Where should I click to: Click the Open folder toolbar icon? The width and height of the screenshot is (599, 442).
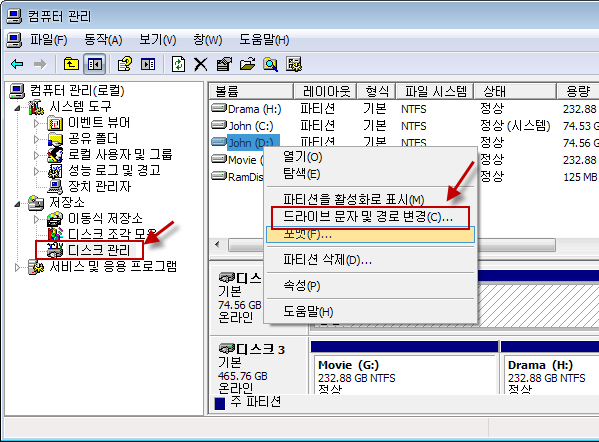tap(248, 64)
